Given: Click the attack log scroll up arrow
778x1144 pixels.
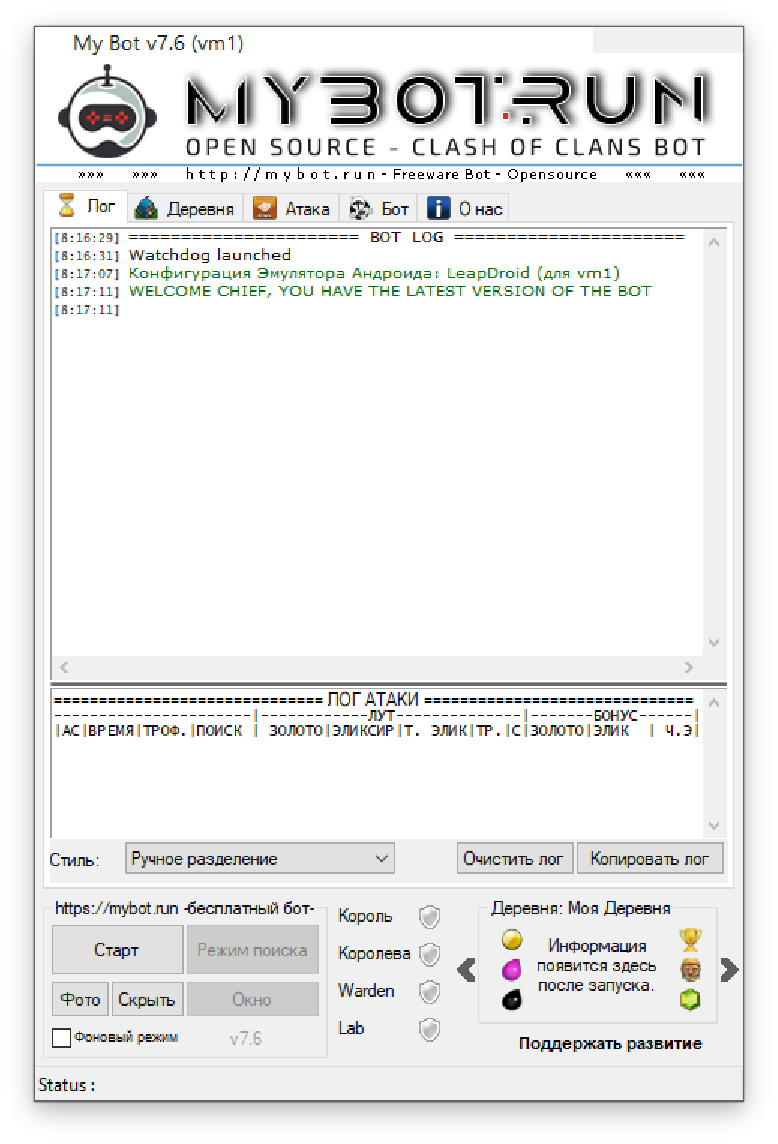Looking at the screenshot, I should [x=714, y=703].
